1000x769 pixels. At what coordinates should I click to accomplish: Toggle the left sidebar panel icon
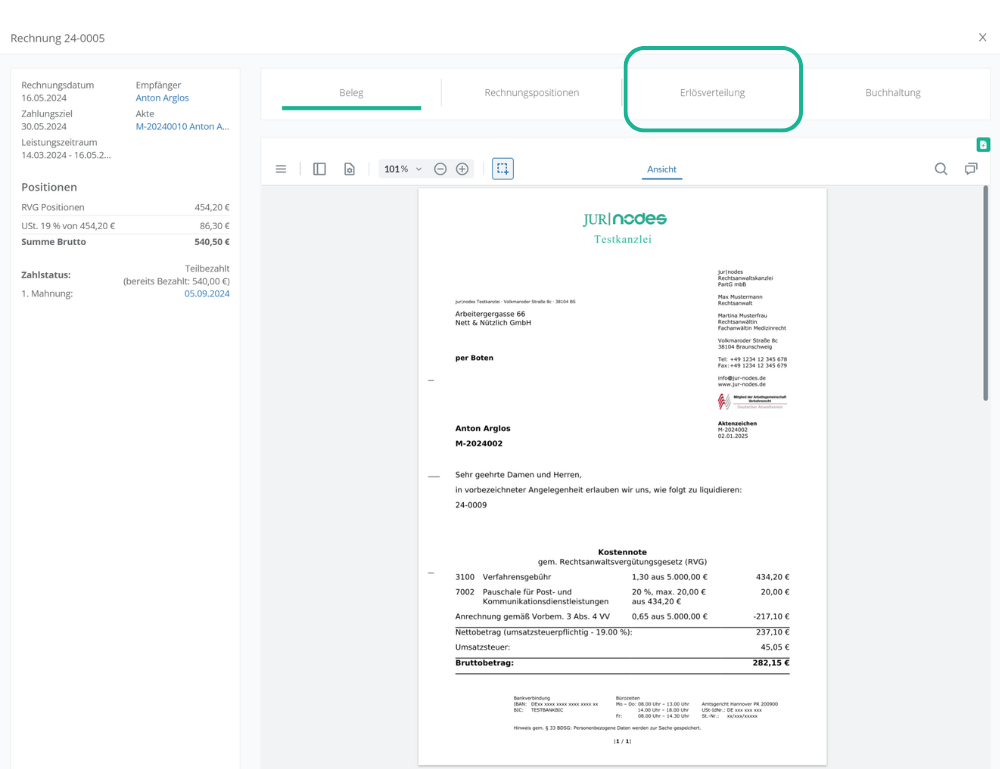319,169
